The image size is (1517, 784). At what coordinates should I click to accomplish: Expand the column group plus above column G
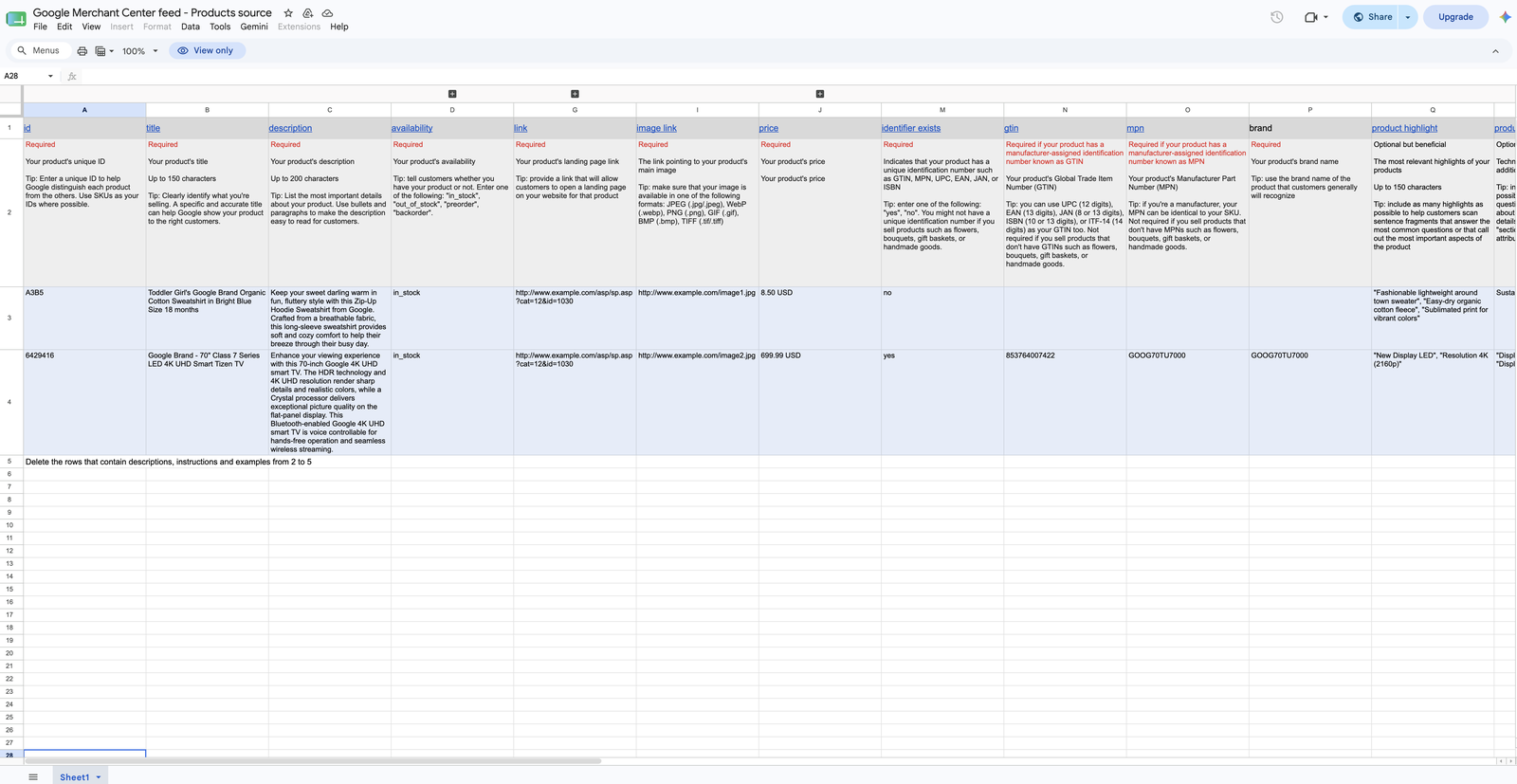[x=575, y=94]
